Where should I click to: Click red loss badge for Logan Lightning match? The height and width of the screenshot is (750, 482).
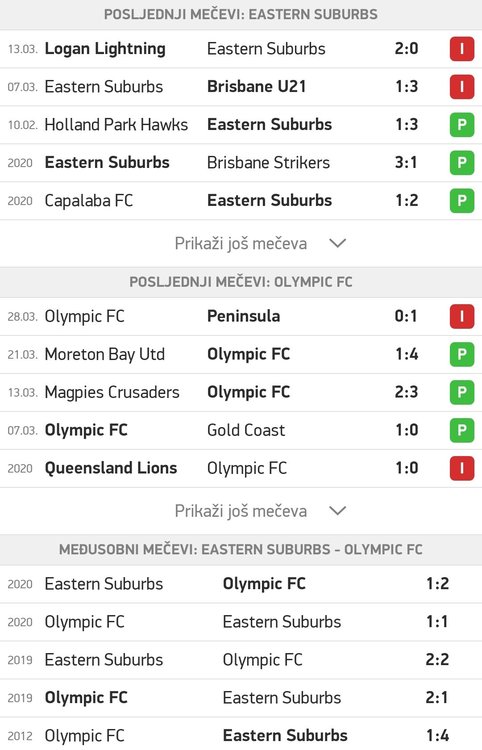tap(461, 49)
